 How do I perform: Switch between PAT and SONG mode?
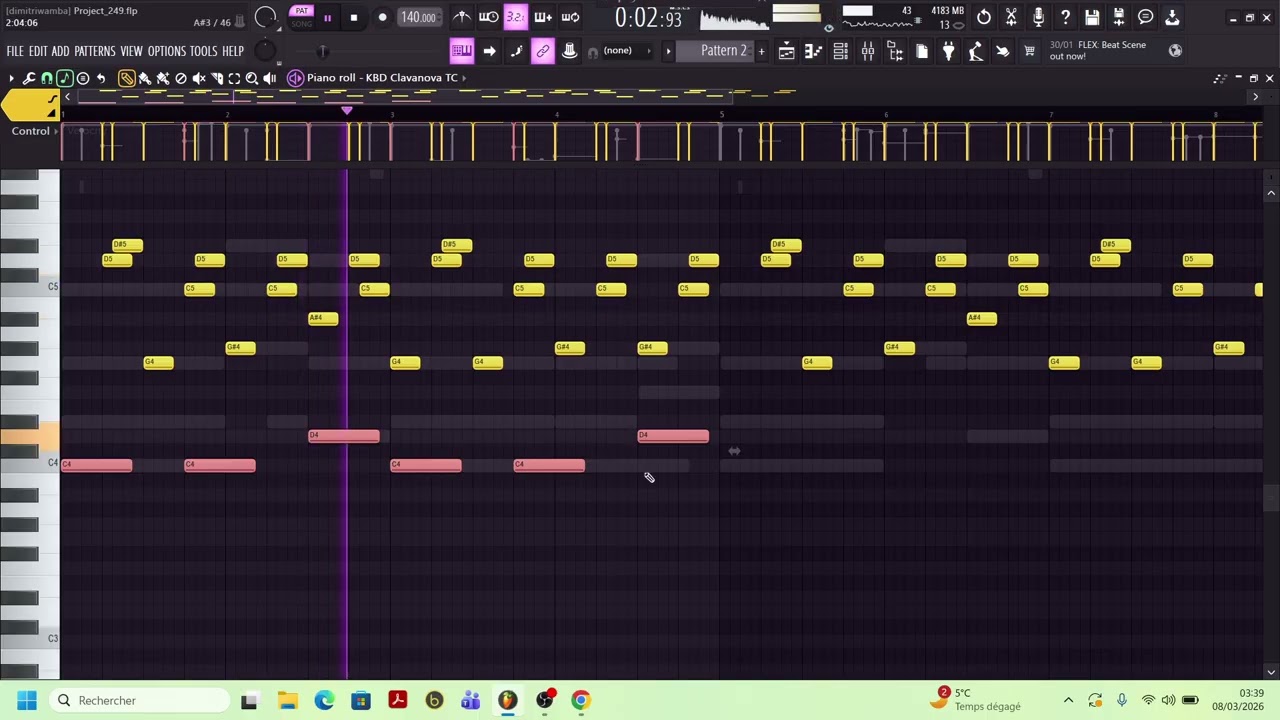tap(301, 17)
